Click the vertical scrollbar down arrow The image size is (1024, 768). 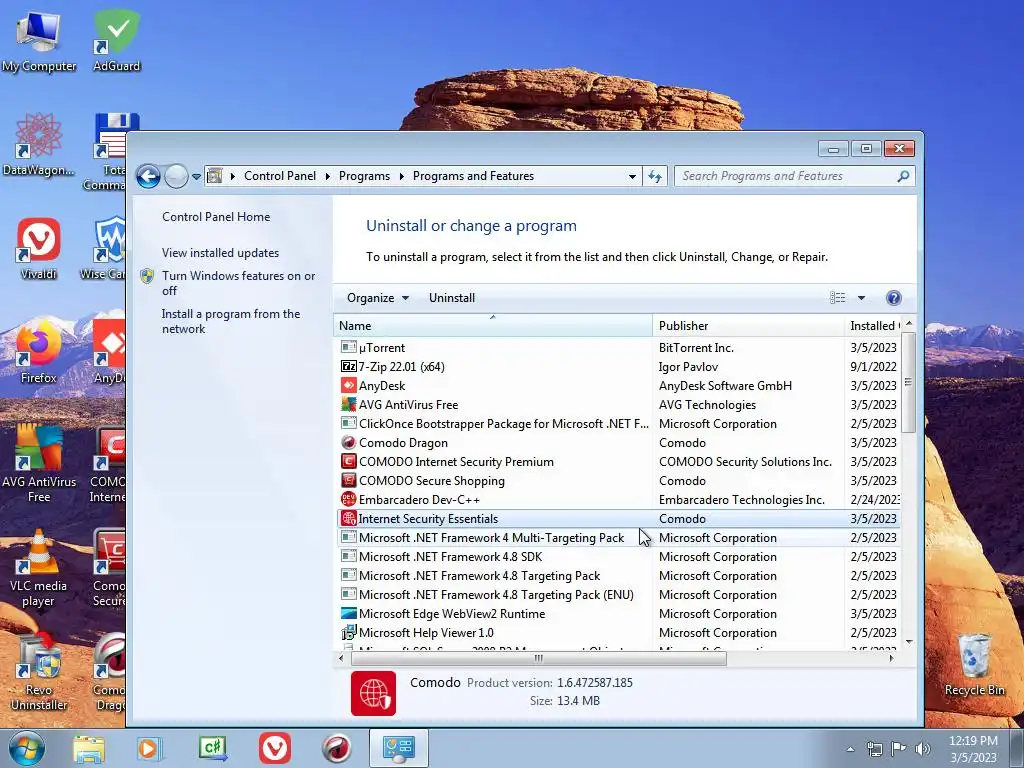tap(908, 641)
